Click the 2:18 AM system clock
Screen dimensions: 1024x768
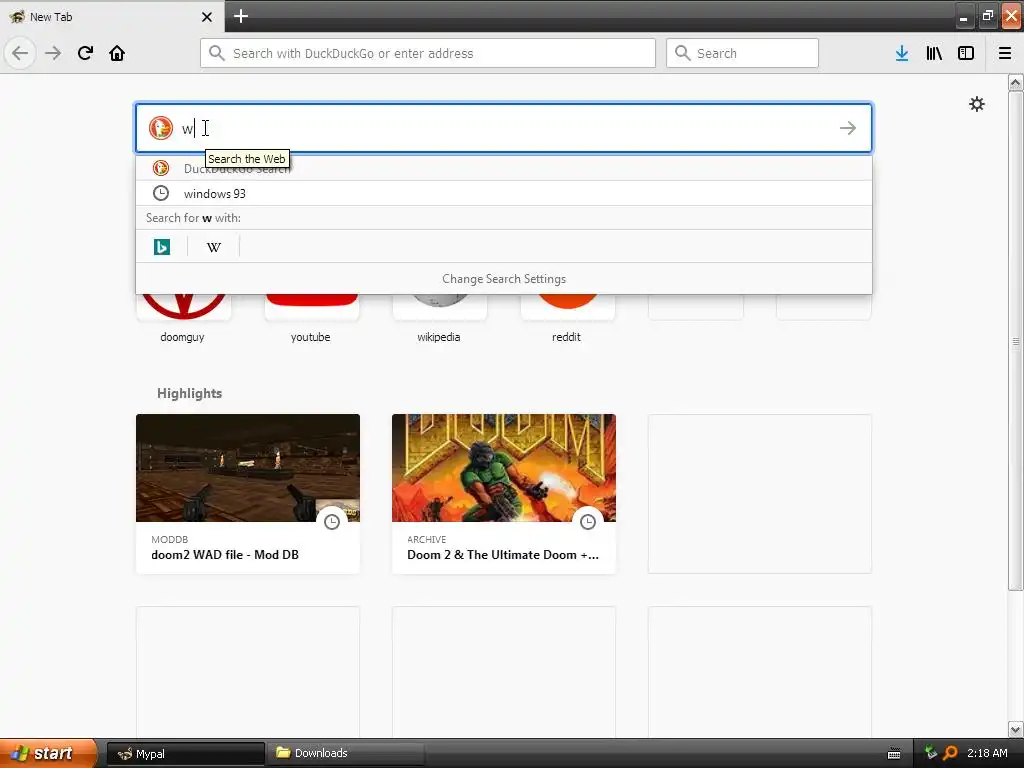click(987, 753)
